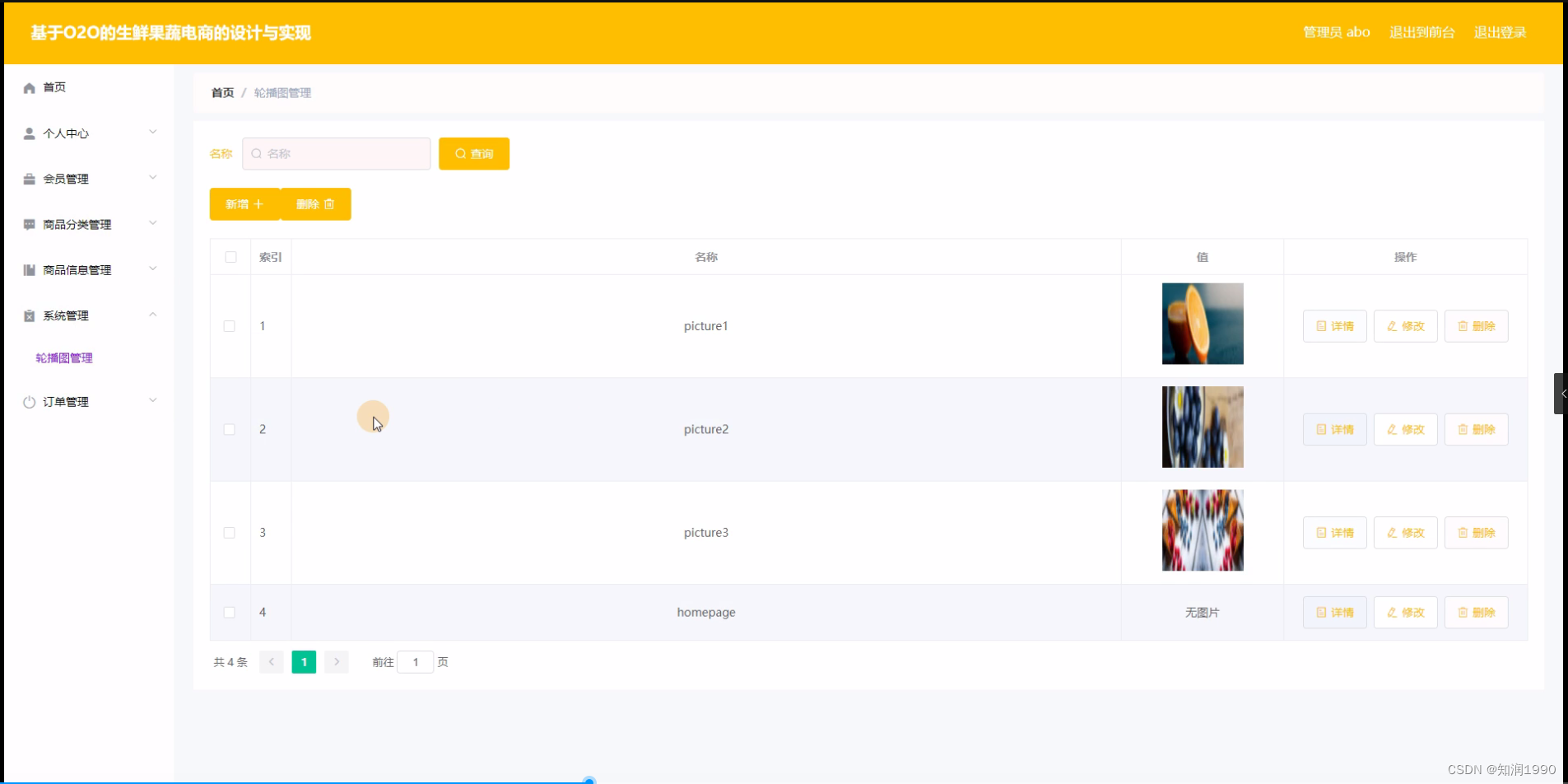The width and height of the screenshot is (1568, 784).
Task: Click the 订单管理 power icon in sidebar
Action: coord(30,402)
